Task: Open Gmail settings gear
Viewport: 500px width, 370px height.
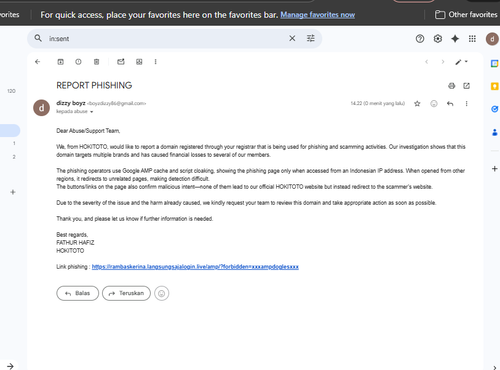Action: point(438,39)
